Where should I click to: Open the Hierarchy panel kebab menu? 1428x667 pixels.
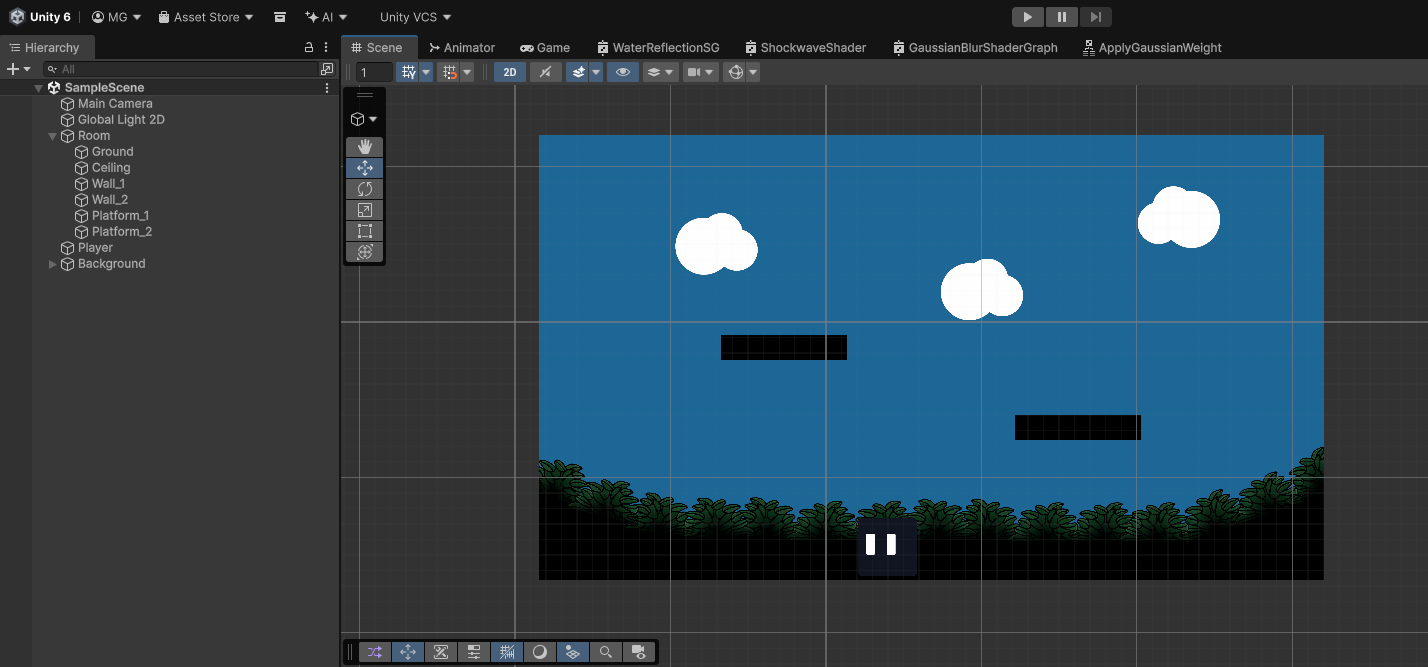coord(326,47)
